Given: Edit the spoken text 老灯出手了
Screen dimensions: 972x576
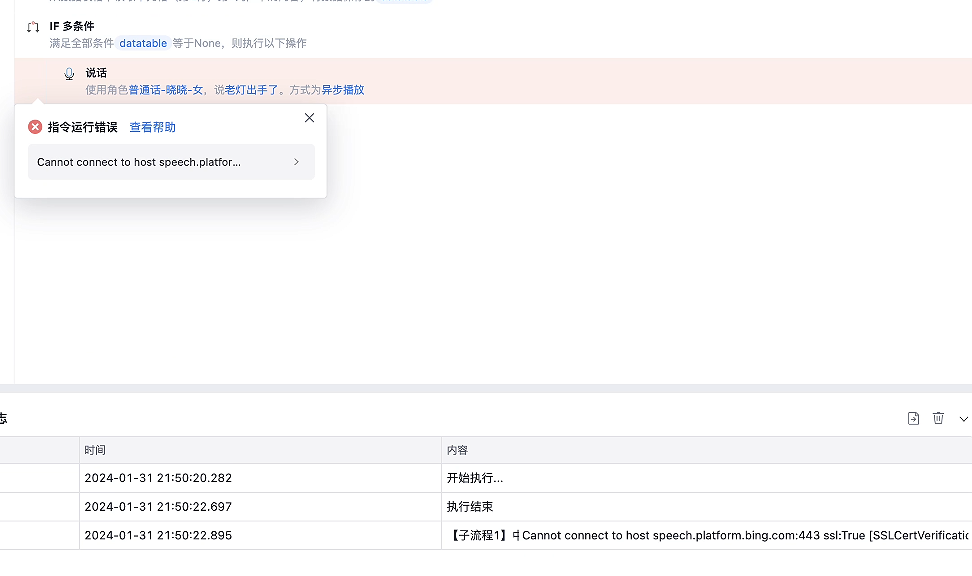Looking at the screenshot, I should coord(251,90).
